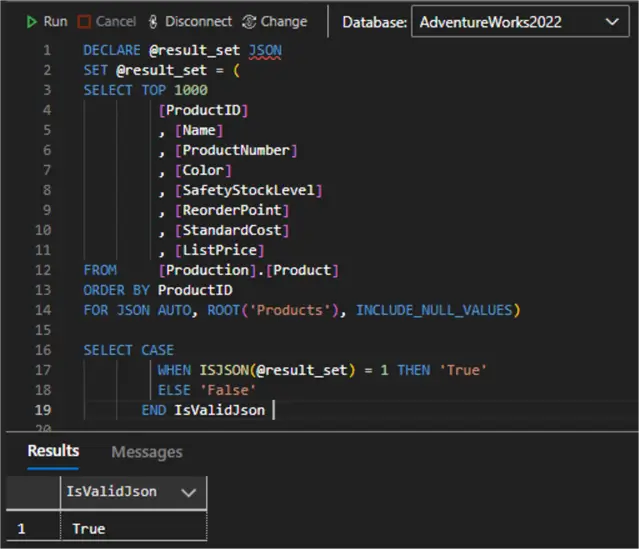Click the Disconnect button label
Viewport: 639px width, 549px height.
(x=198, y=22)
